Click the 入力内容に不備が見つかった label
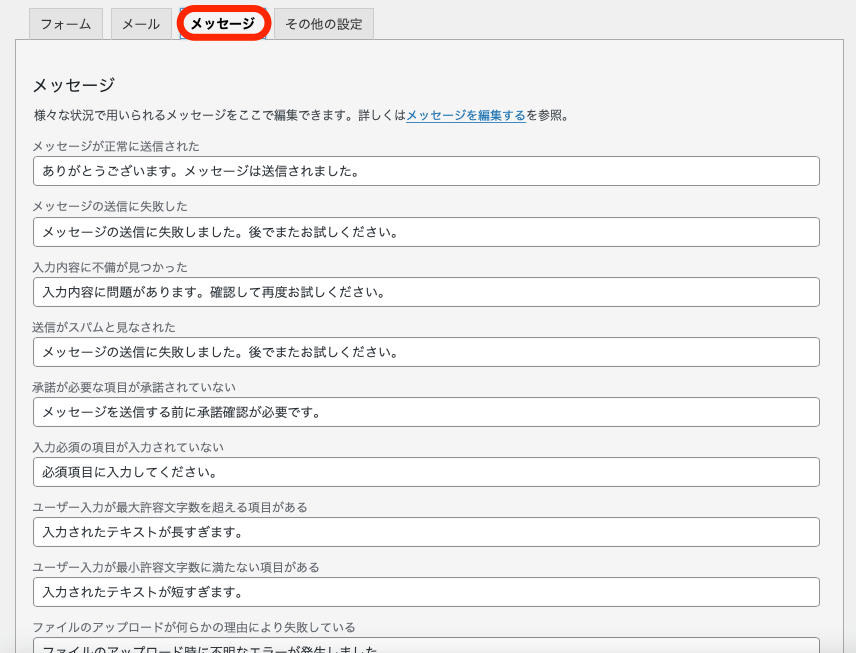The height and width of the screenshot is (653, 856). (x=110, y=267)
